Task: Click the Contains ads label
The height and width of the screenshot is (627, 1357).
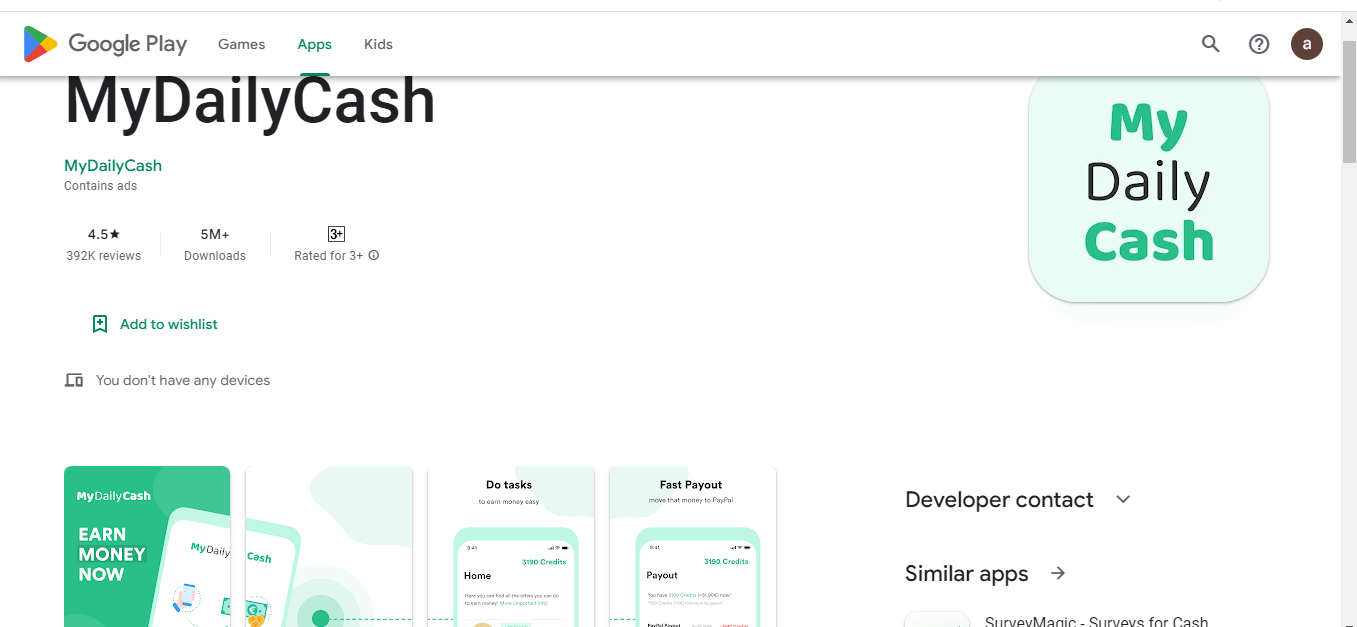Action: point(100,186)
